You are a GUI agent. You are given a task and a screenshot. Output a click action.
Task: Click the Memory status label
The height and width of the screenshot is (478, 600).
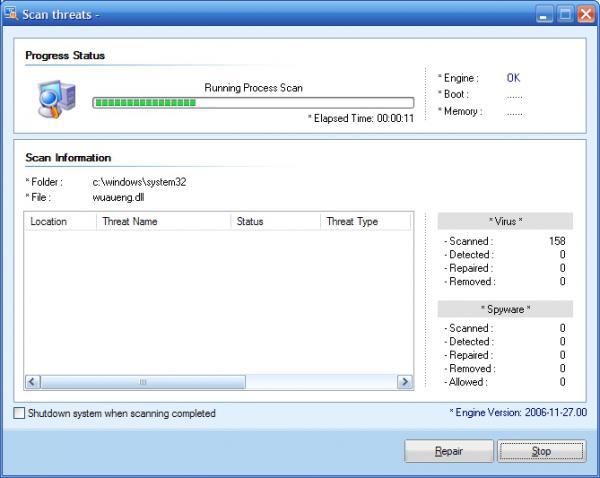point(460,111)
